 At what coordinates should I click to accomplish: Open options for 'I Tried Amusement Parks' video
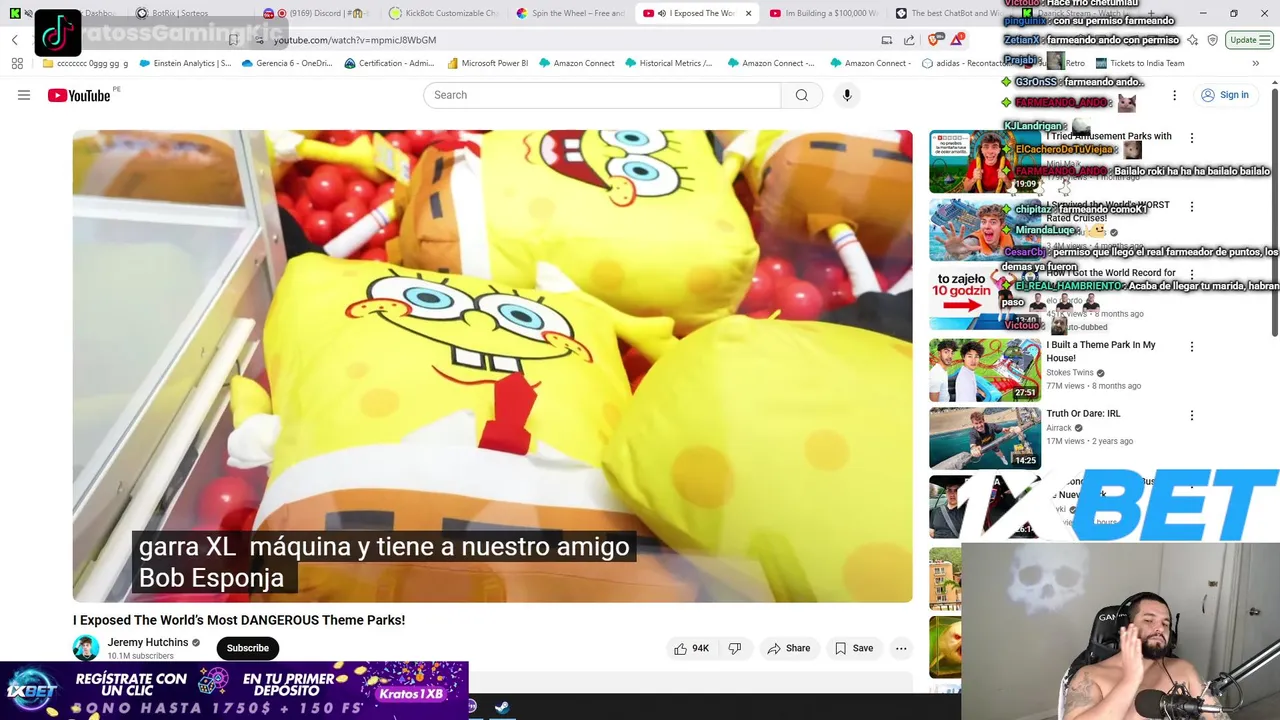point(1191,138)
